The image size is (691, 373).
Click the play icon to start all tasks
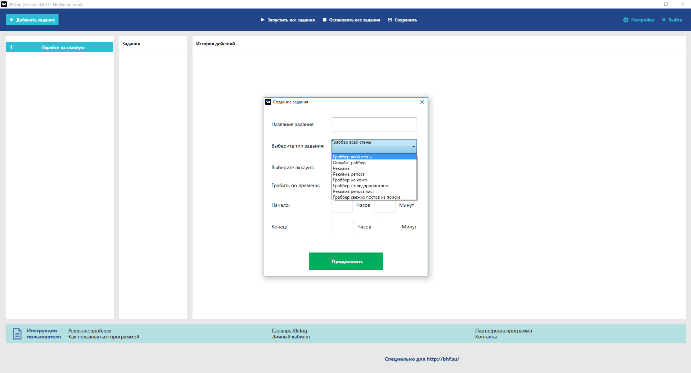pyautogui.click(x=262, y=20)
